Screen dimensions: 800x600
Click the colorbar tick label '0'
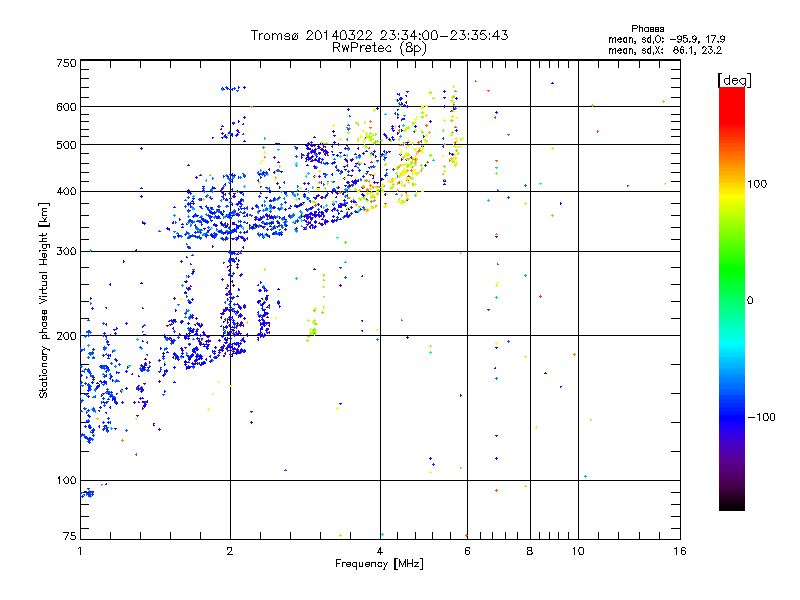750,301
